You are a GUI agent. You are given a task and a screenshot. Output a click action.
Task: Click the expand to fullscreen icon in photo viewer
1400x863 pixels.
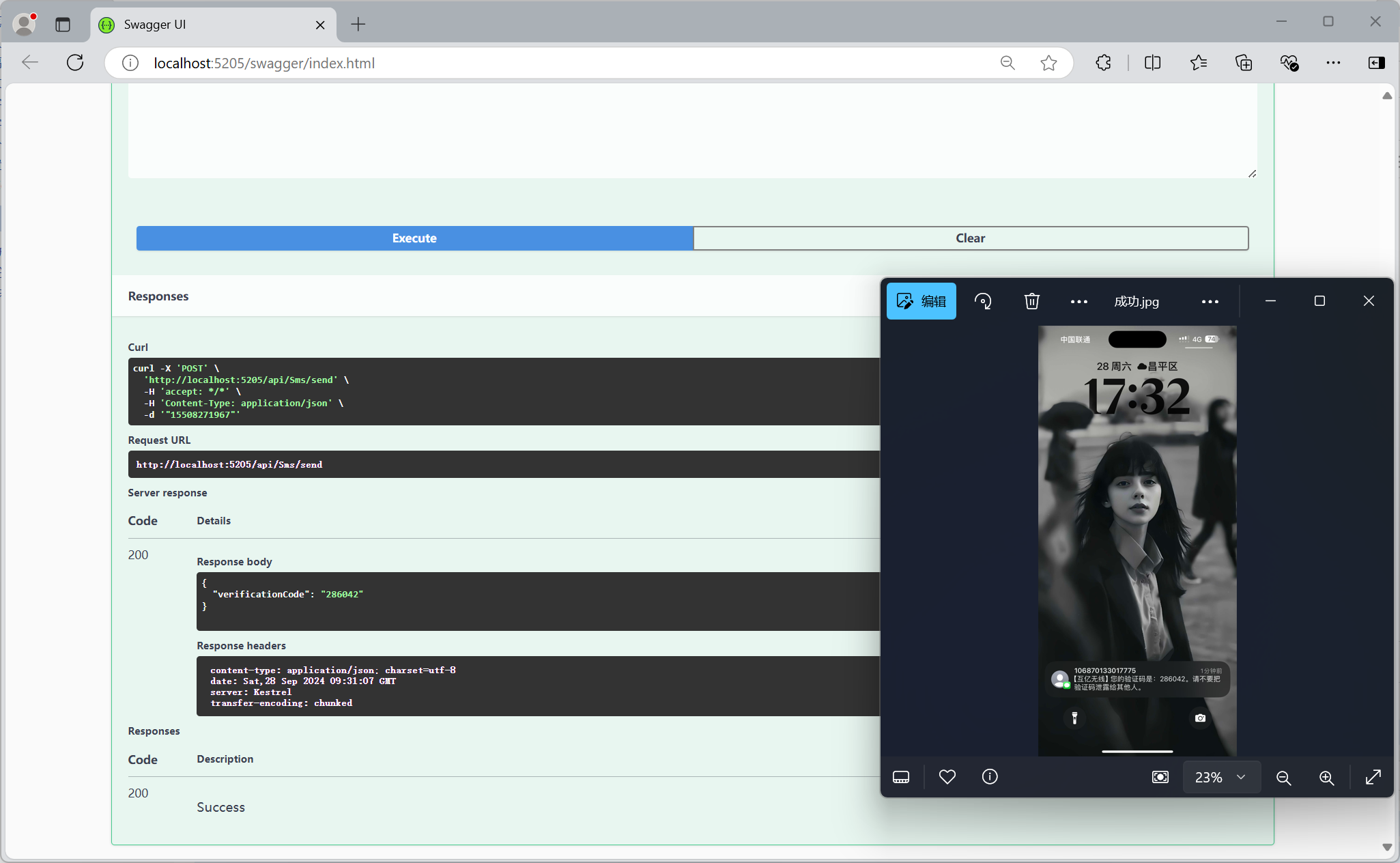click(x=1374, y=777)
